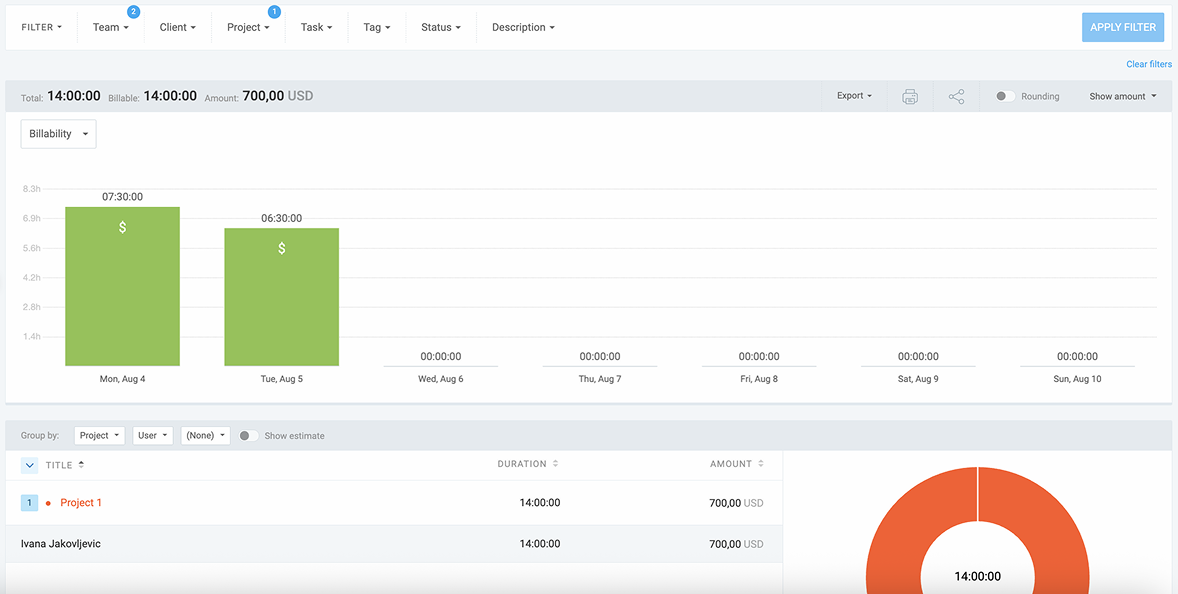Open the Billability dropdown
Viewport: 1178px width, 594px height.
(58, 134)
